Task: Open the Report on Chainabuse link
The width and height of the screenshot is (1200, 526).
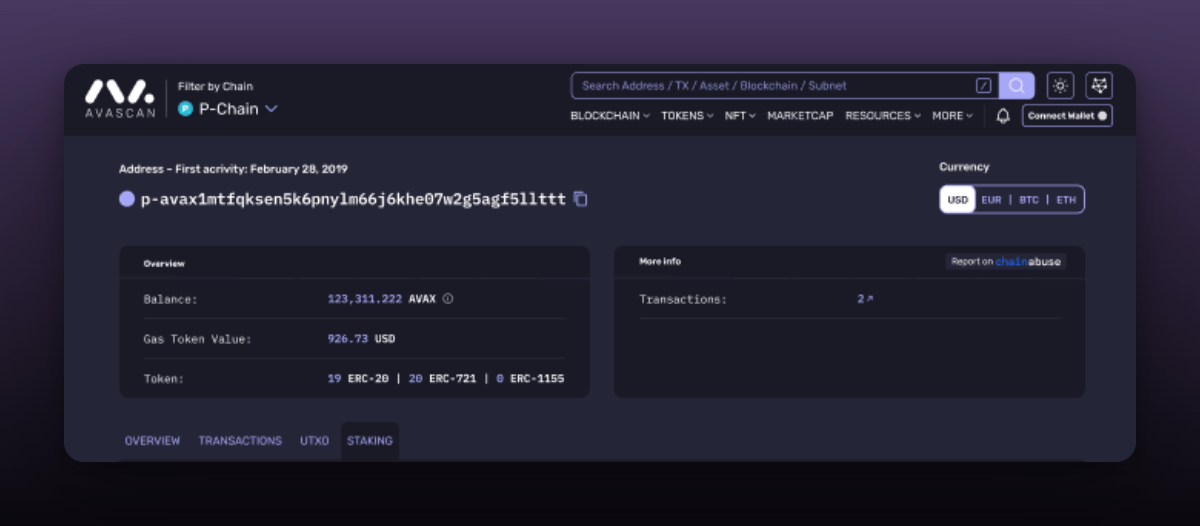Action: coord(1005,262)
